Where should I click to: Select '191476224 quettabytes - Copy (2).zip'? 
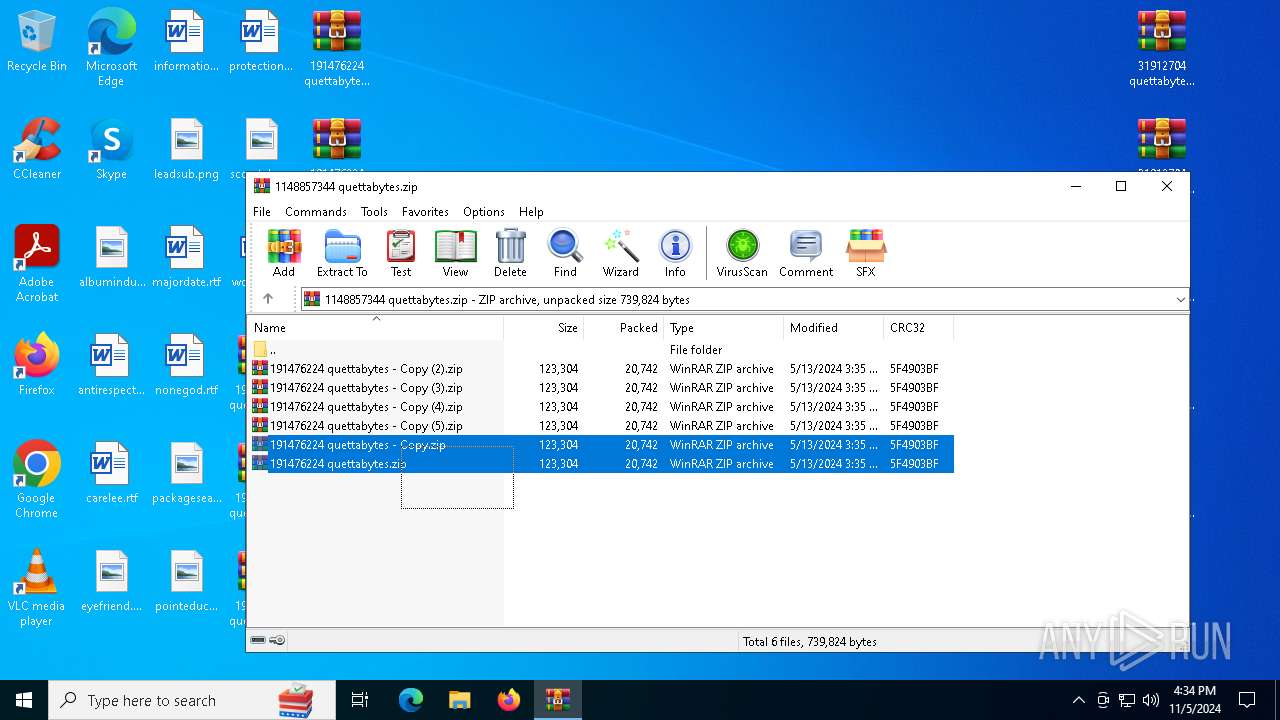pyautogui.click(x=600, y=369)
